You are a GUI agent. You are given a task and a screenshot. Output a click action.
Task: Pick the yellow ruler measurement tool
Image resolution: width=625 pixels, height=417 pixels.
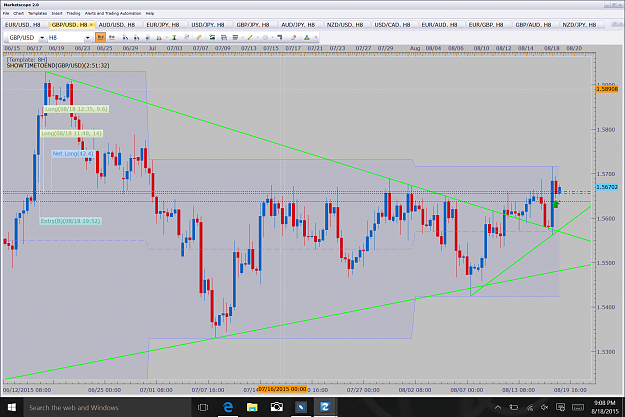coord(199,37)
